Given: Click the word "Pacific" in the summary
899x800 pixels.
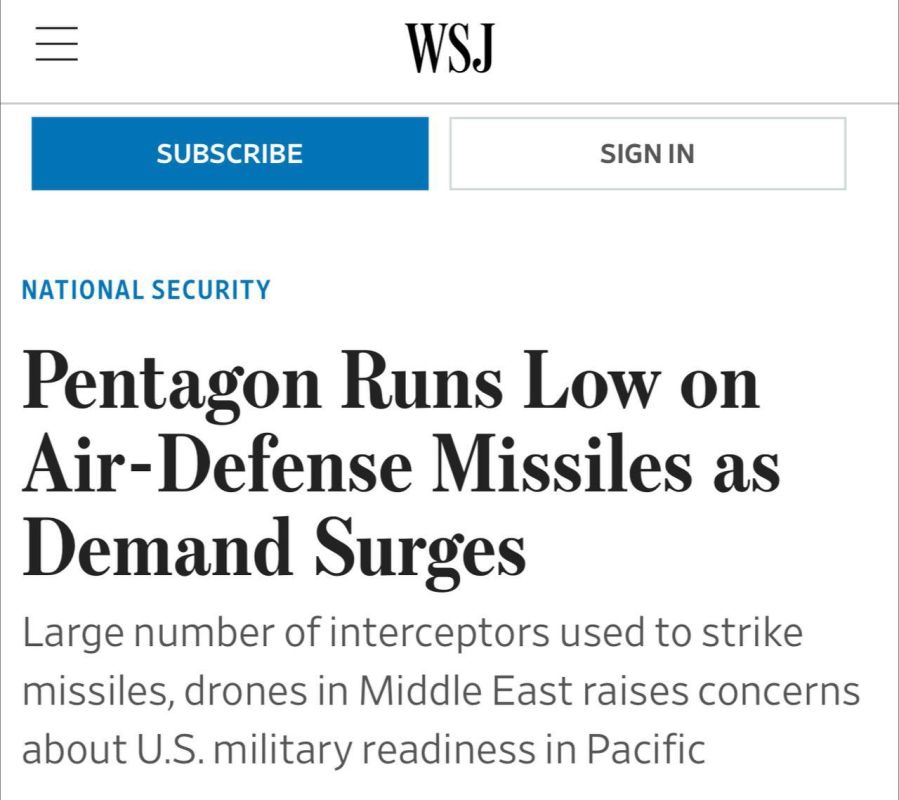Looking at the screenshot, I should click(x=644, y=749).
